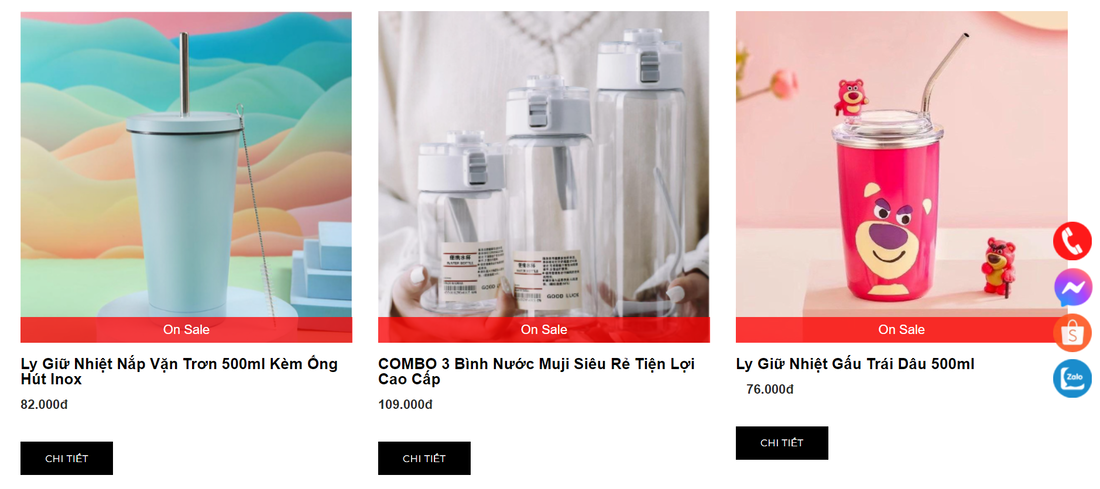Click the 82.000đ price label
The width and height of the screenshot is (1100, 489).
[44, 404]
